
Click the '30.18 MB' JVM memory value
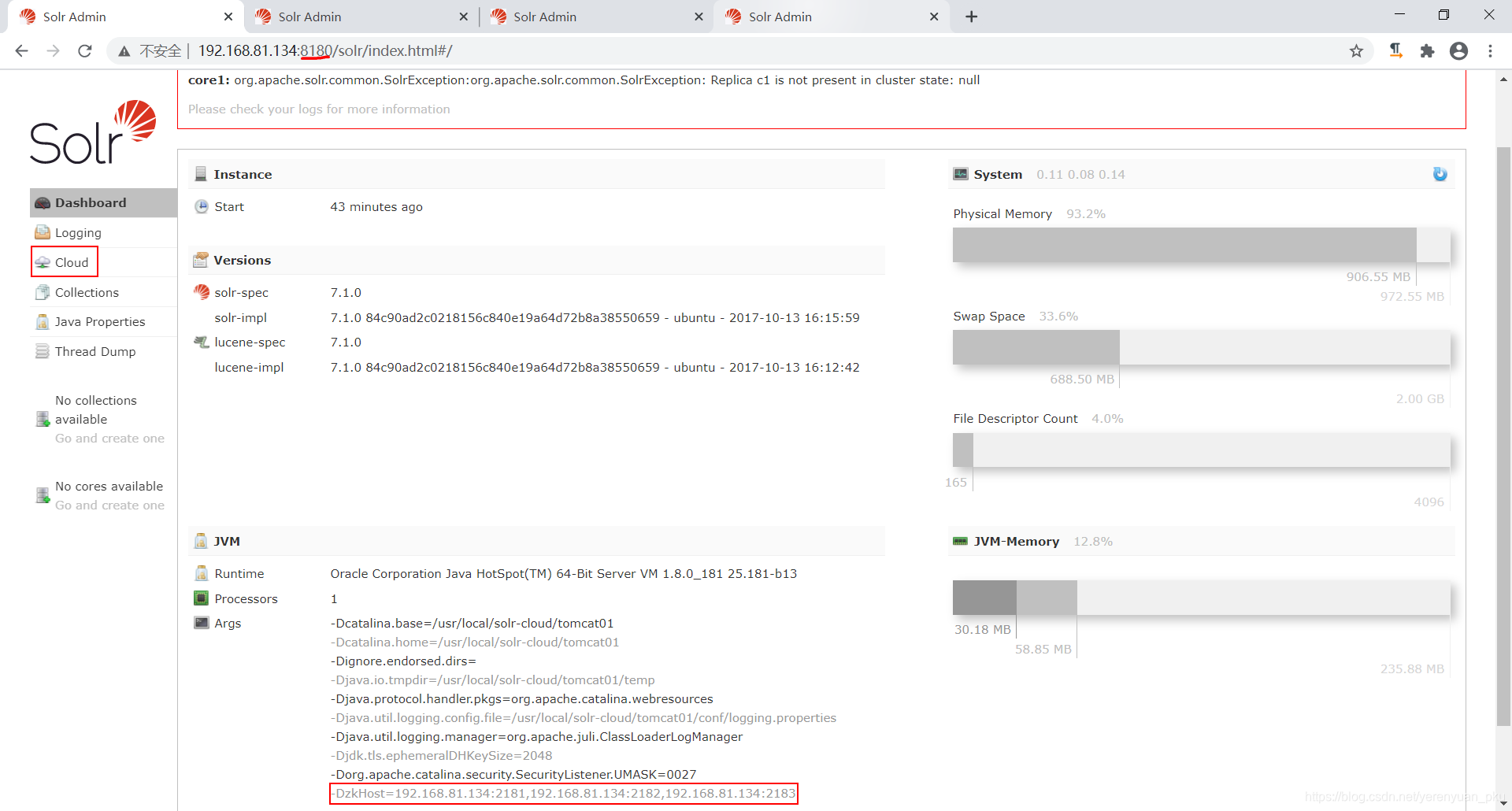tap(983, 629)
